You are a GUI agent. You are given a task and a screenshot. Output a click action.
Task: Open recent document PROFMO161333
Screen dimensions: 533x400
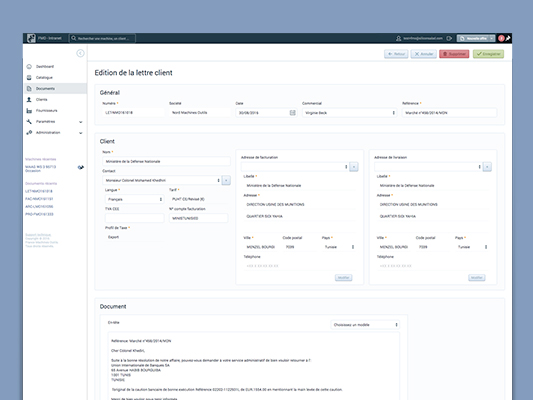39,214
